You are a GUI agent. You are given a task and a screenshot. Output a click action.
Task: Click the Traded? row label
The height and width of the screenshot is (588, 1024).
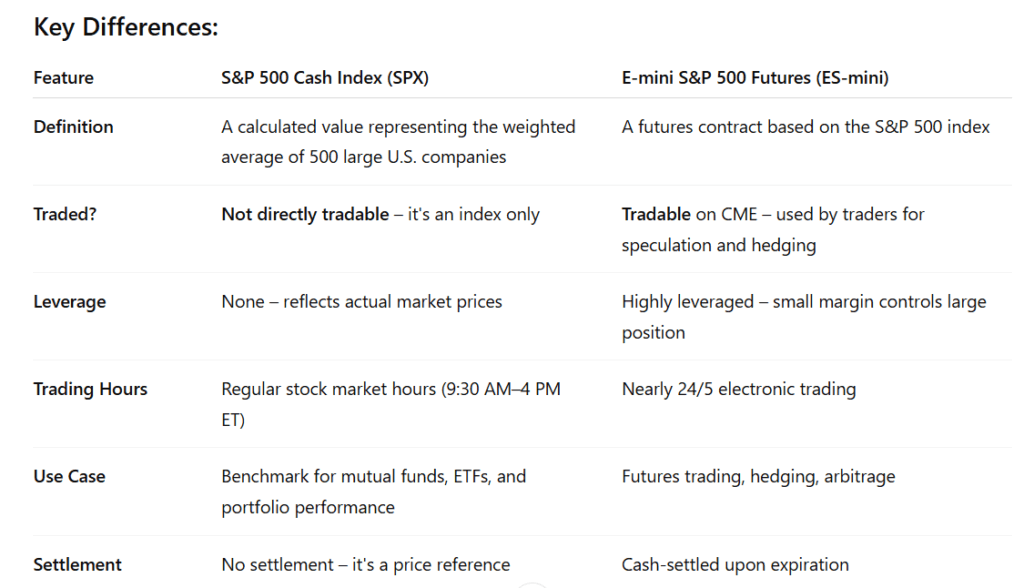point(65,214)
